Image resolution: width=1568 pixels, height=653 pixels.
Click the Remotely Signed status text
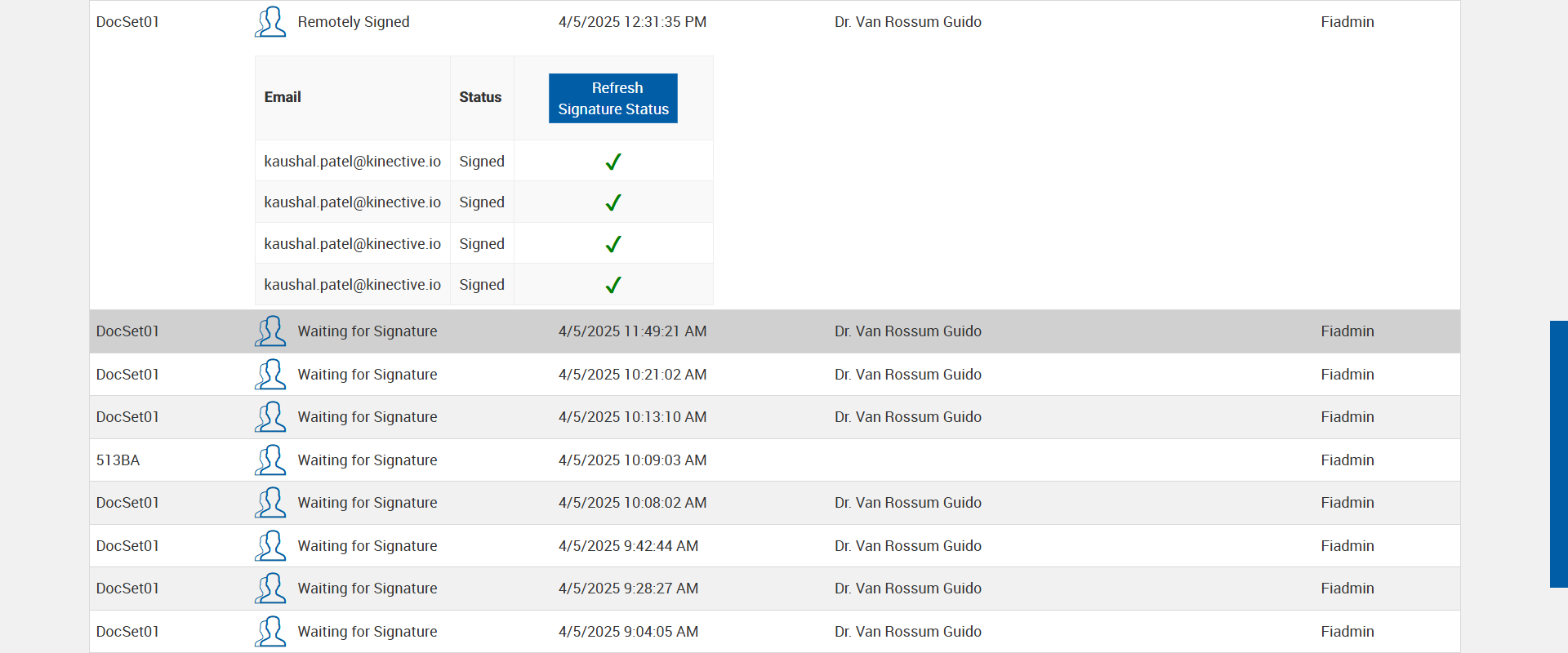click(354, 22)
